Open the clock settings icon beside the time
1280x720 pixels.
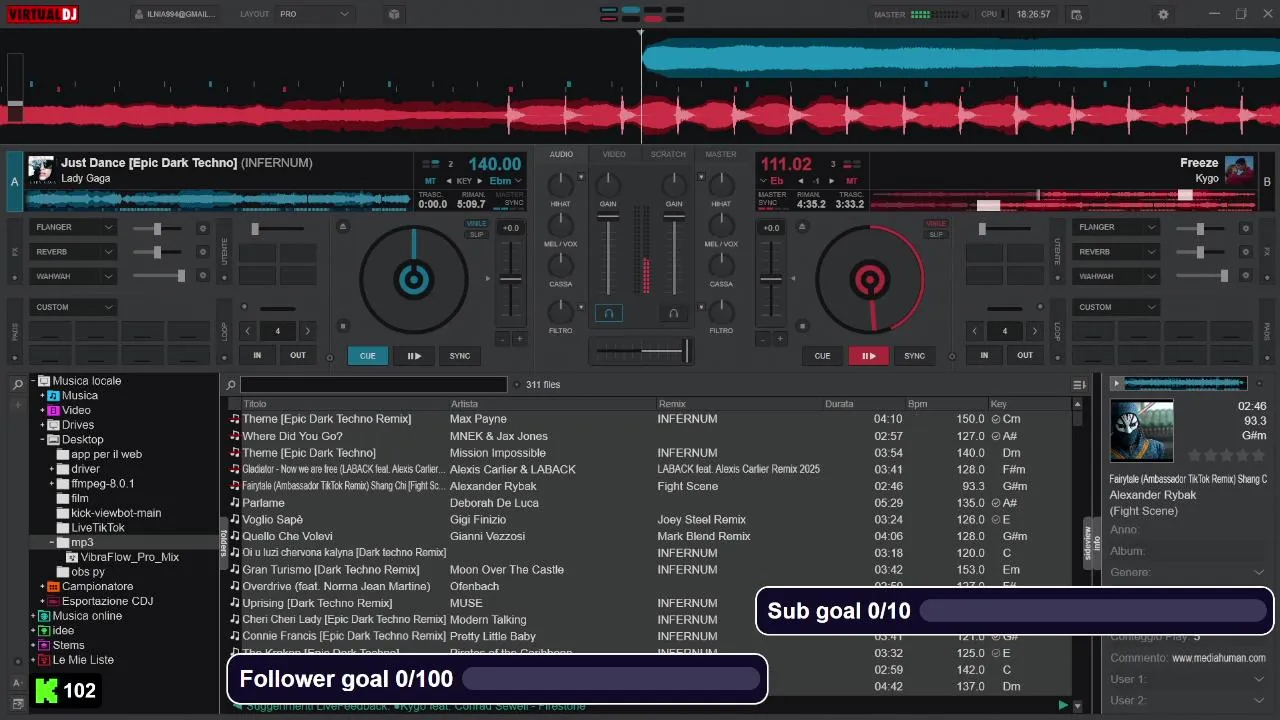[1076, 15]
